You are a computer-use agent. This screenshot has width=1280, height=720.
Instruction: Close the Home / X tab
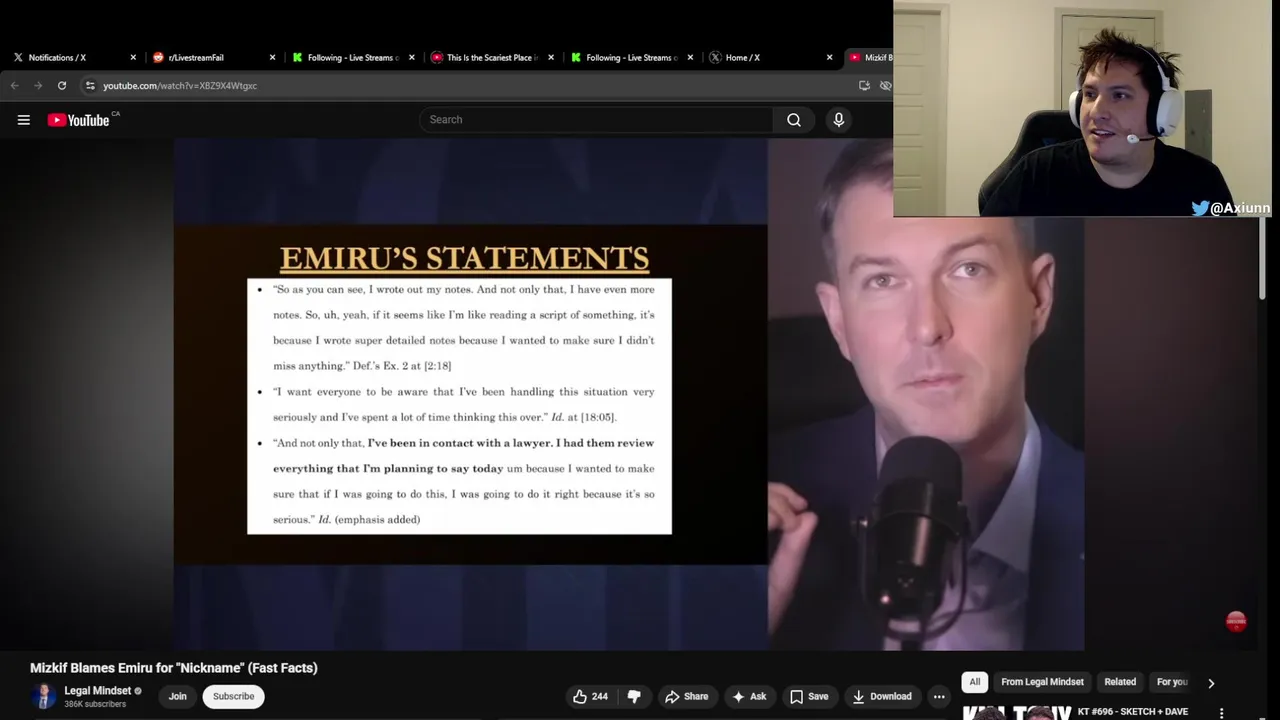(x=829, y=58)
